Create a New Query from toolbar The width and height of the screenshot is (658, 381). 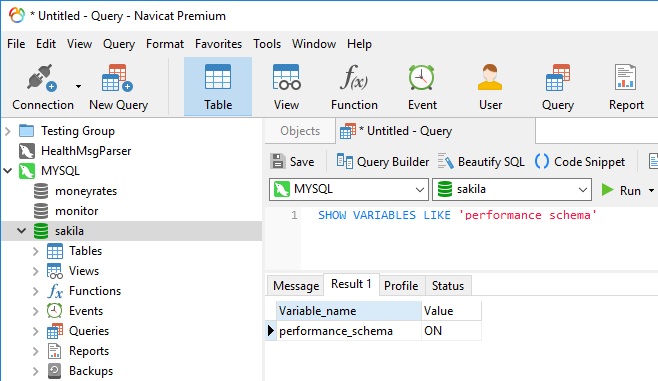(118, 87)
